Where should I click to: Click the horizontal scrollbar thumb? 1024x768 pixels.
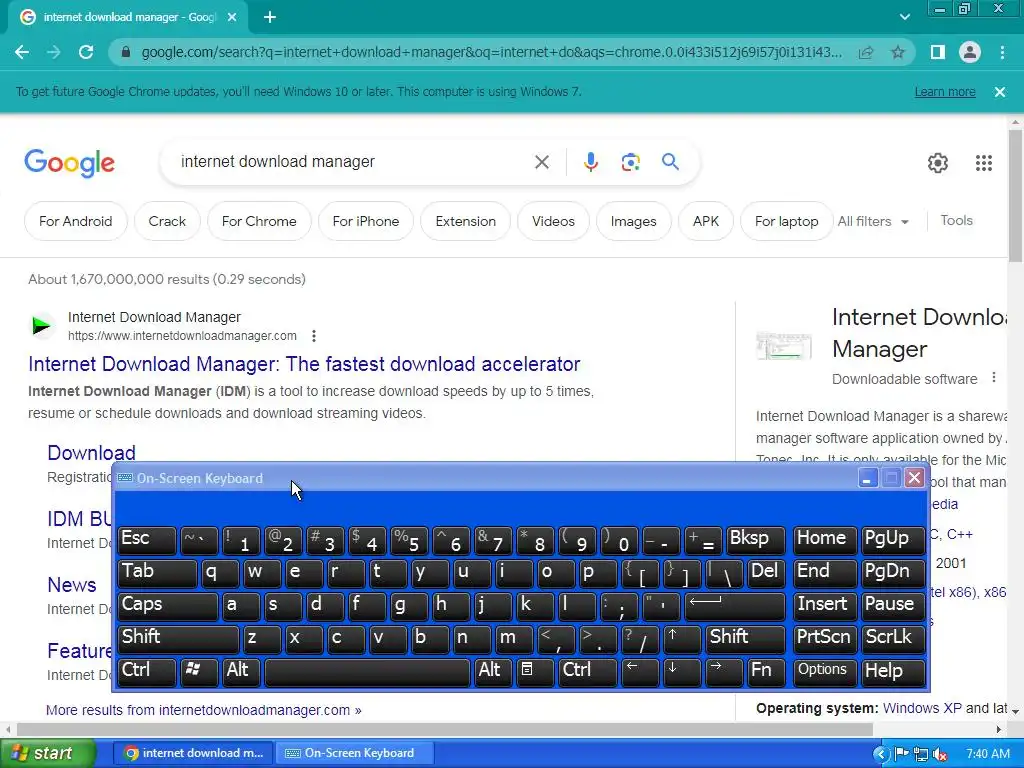(444, 729)
